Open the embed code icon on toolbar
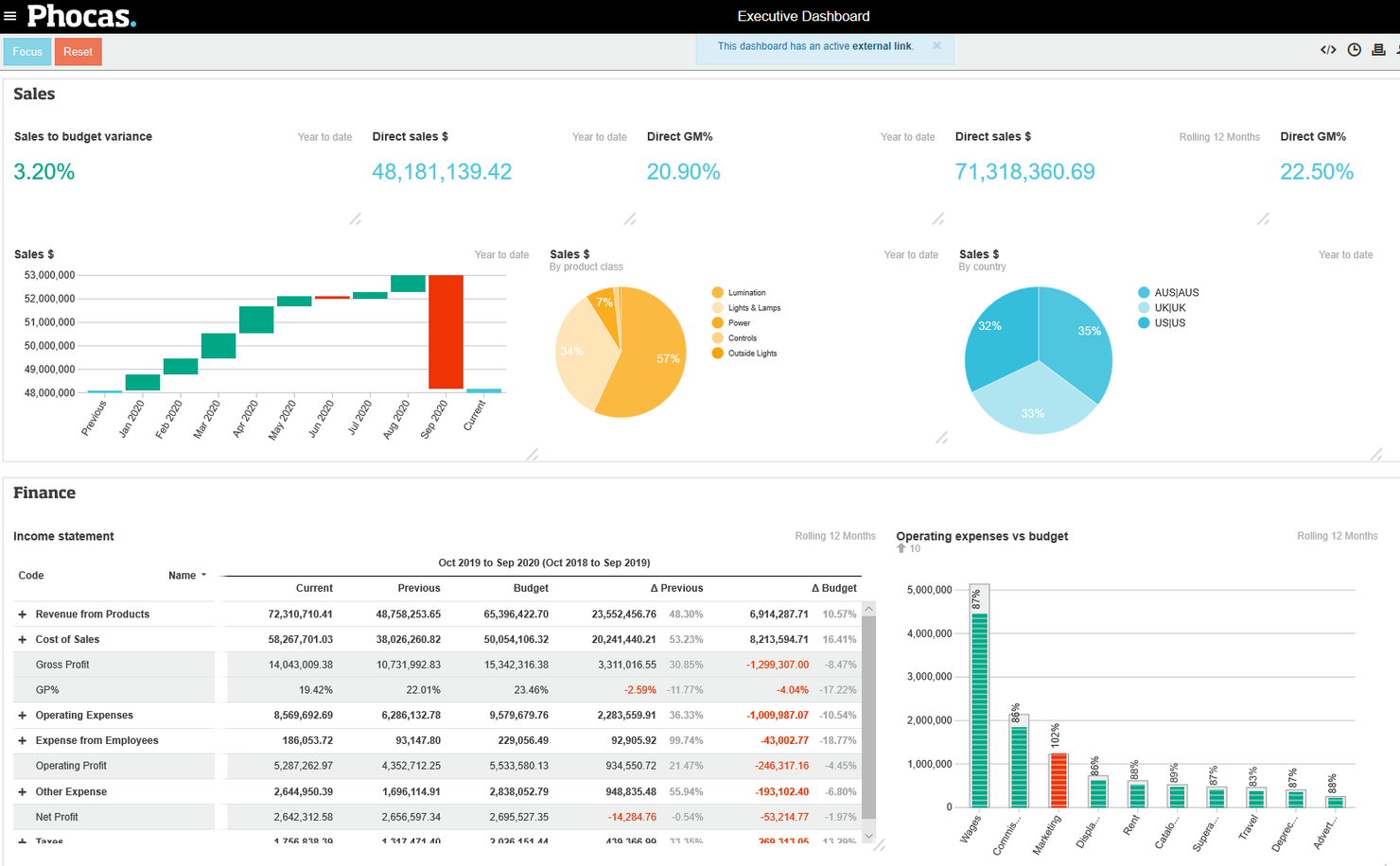Screen dimensions: 1400x866 tap(1328, 49)
